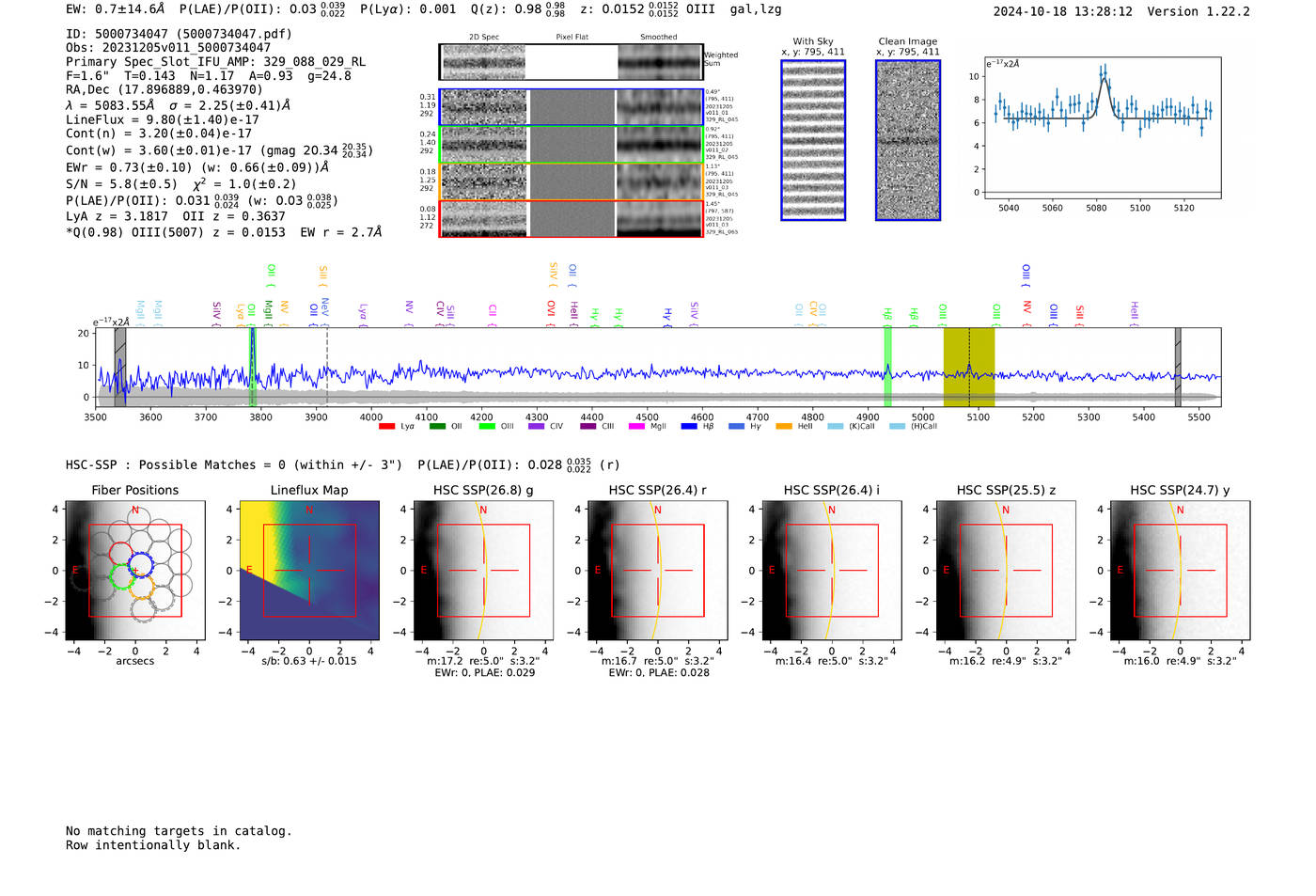Click the Pixel Flat column header
The width and height of the screenshot is (1316, 896).
tap(572, 38)
